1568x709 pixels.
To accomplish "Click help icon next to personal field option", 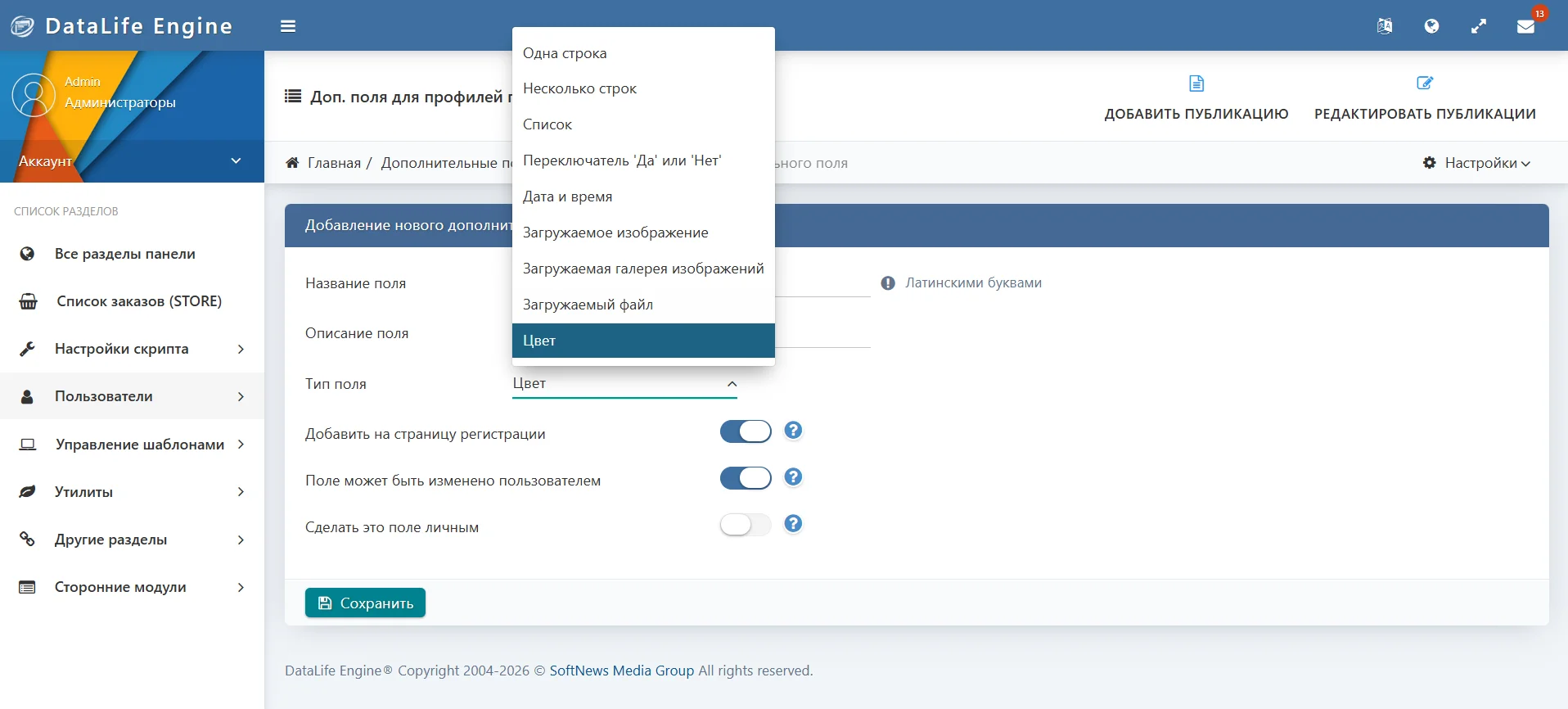I will (793, 524).
